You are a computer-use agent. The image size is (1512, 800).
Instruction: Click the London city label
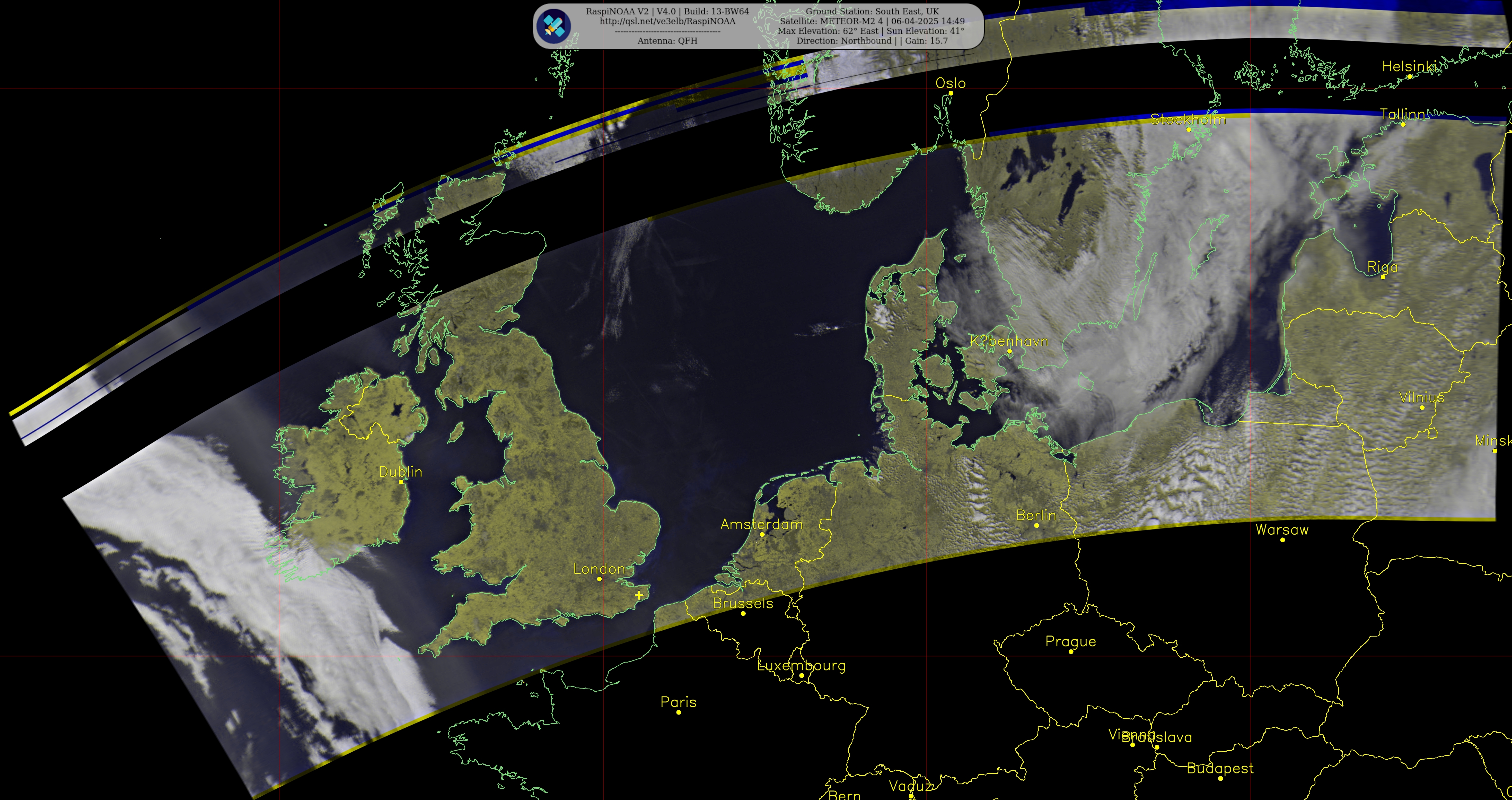tap(599, 569)
